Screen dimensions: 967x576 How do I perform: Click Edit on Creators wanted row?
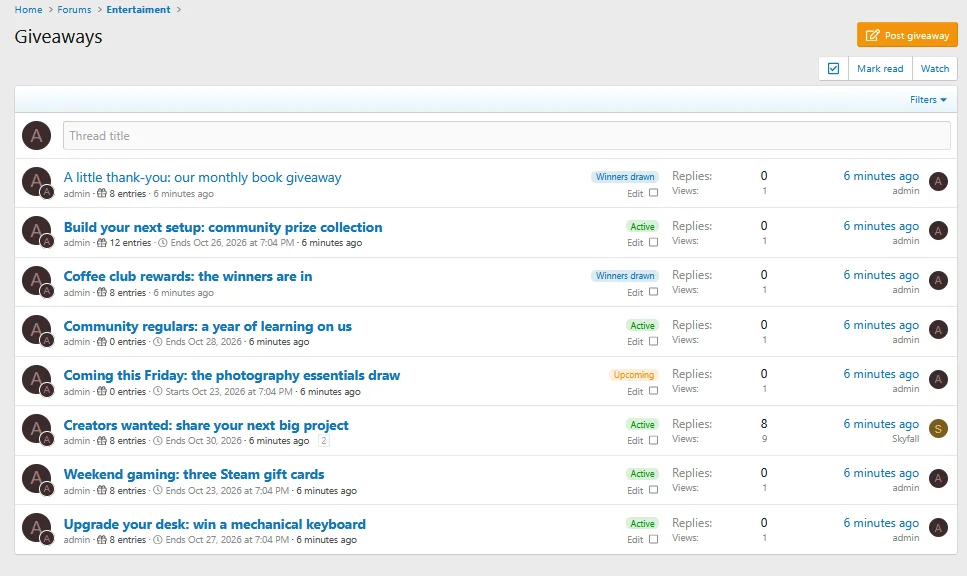pos(635,441)
